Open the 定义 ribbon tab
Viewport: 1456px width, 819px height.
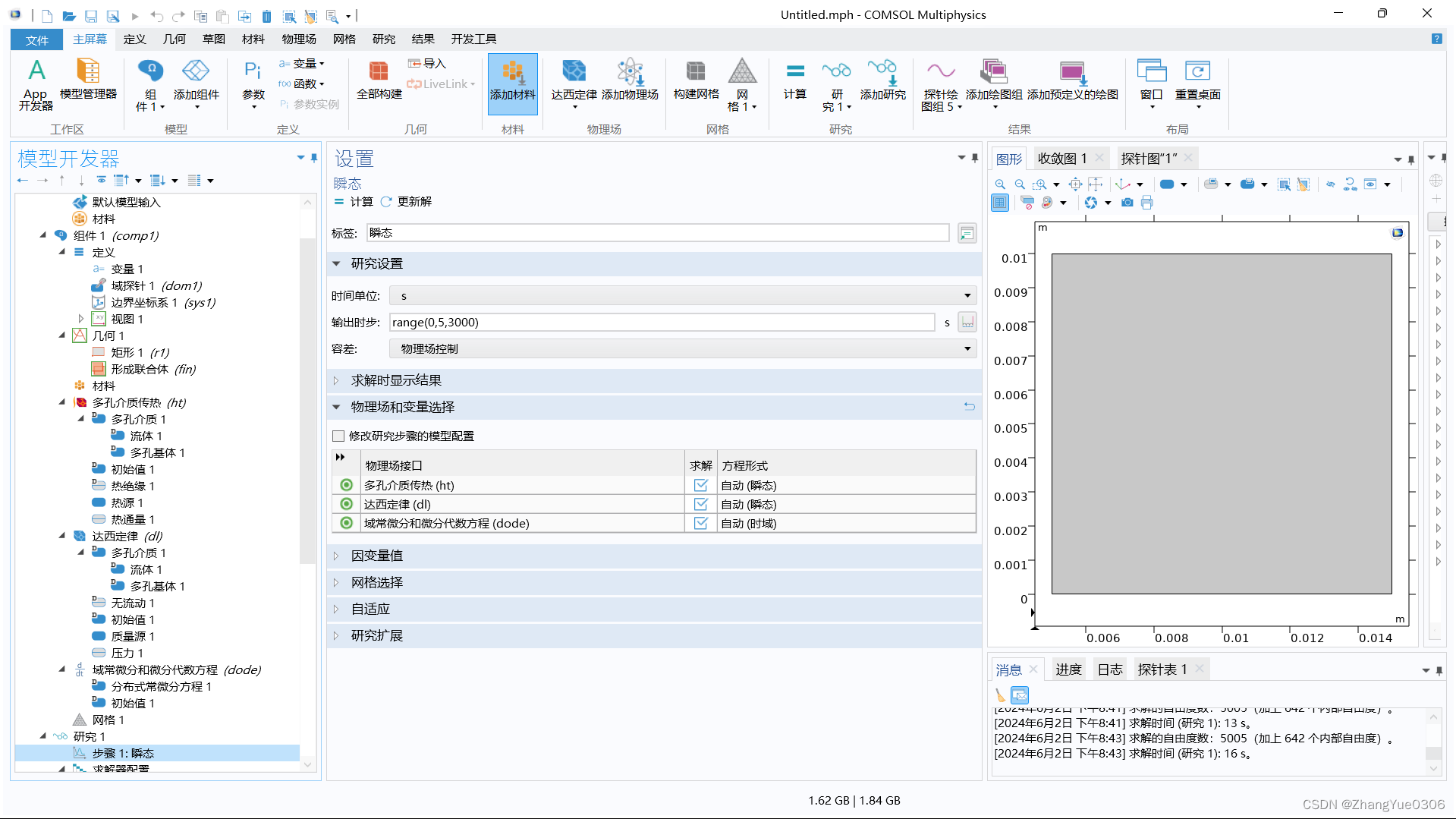coord(134,39)
